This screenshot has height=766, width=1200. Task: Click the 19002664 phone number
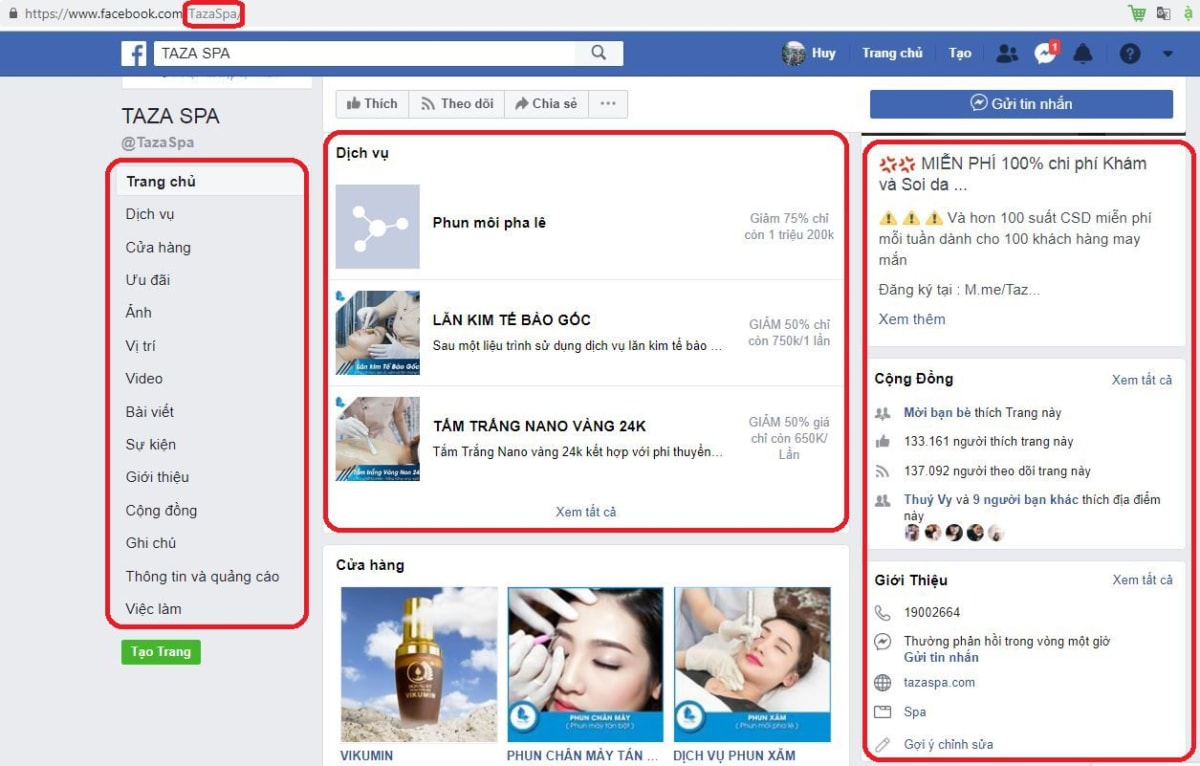pos(932,612)
